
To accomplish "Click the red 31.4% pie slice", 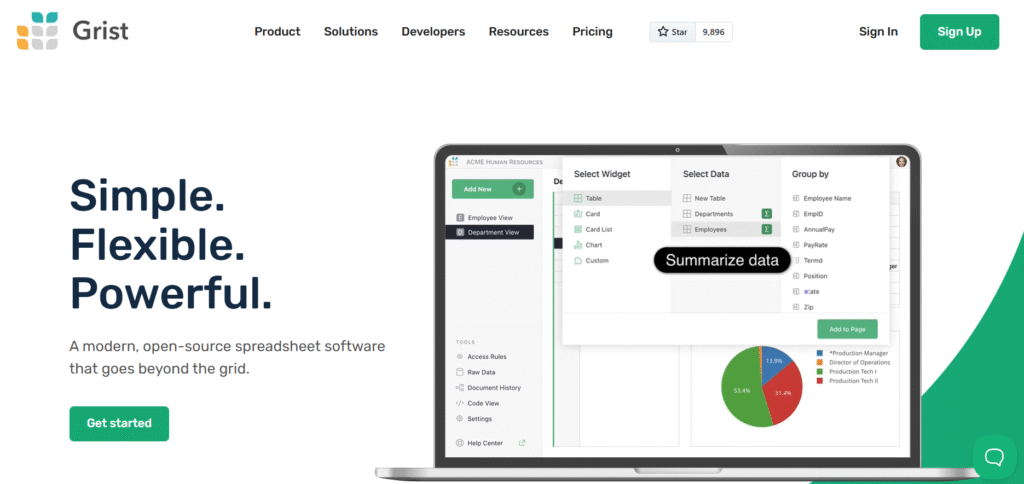I will 782,395.
